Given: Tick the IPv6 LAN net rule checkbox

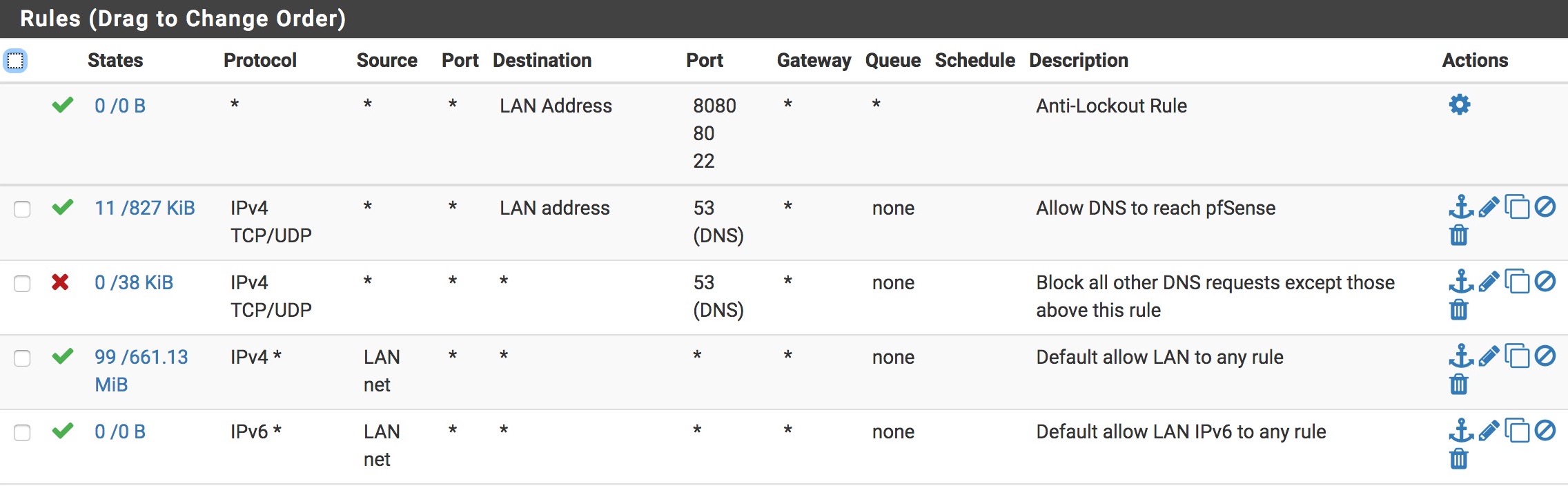Looking at the screenshot, I should pos(22,432).
